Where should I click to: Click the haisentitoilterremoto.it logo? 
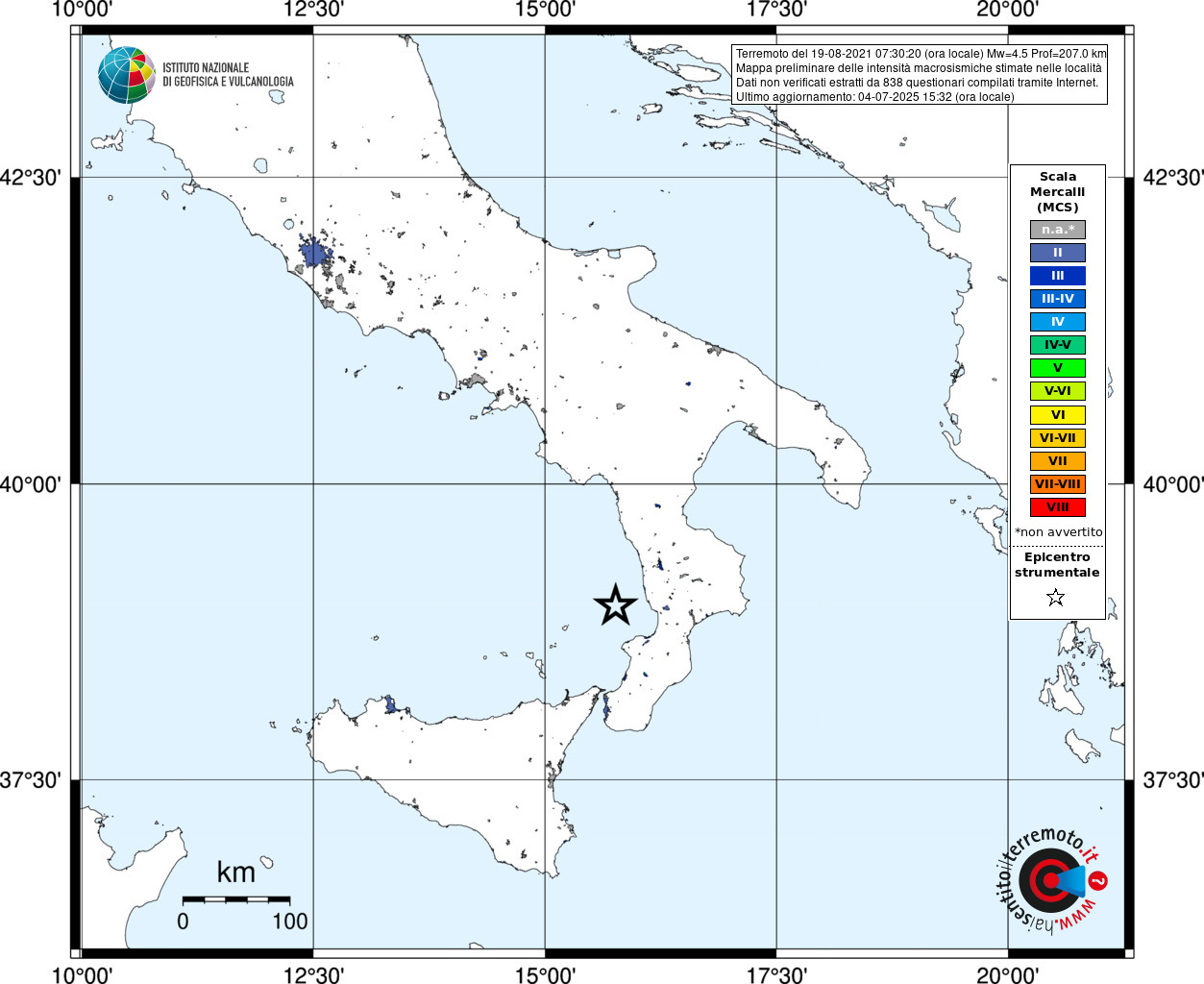(1054, 878)
